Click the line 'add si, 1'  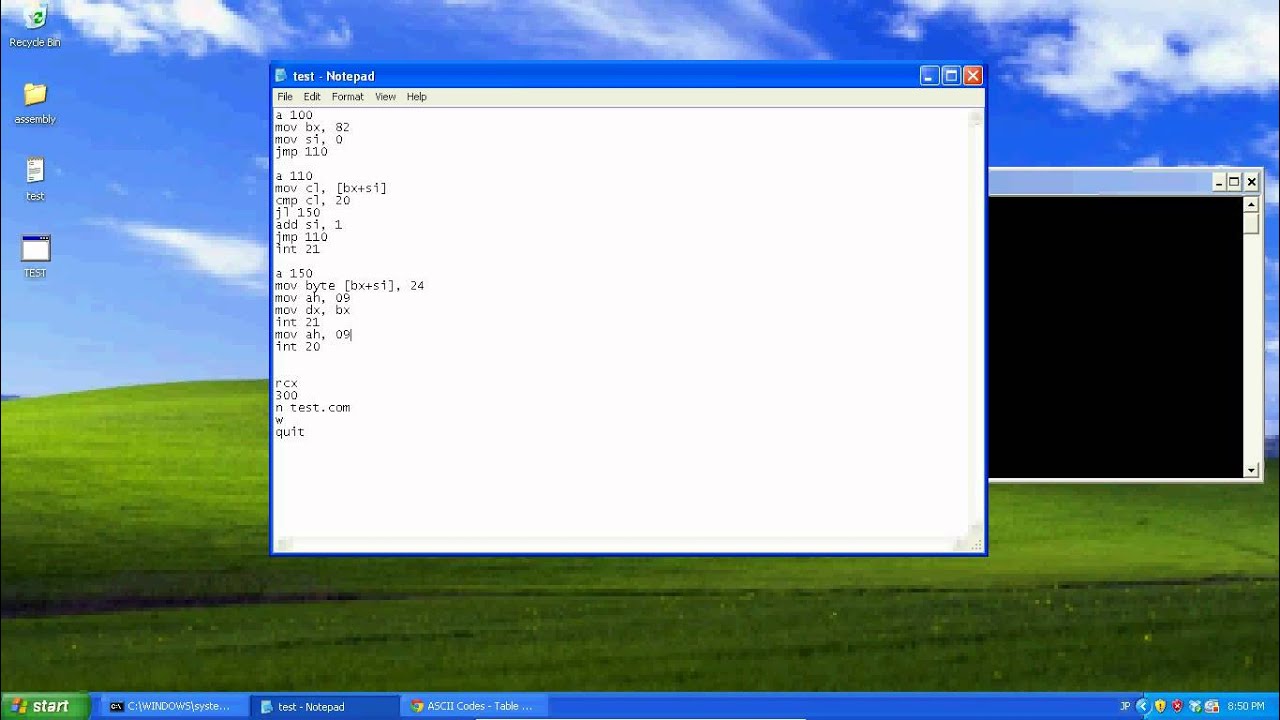click(x=308, y=225)
